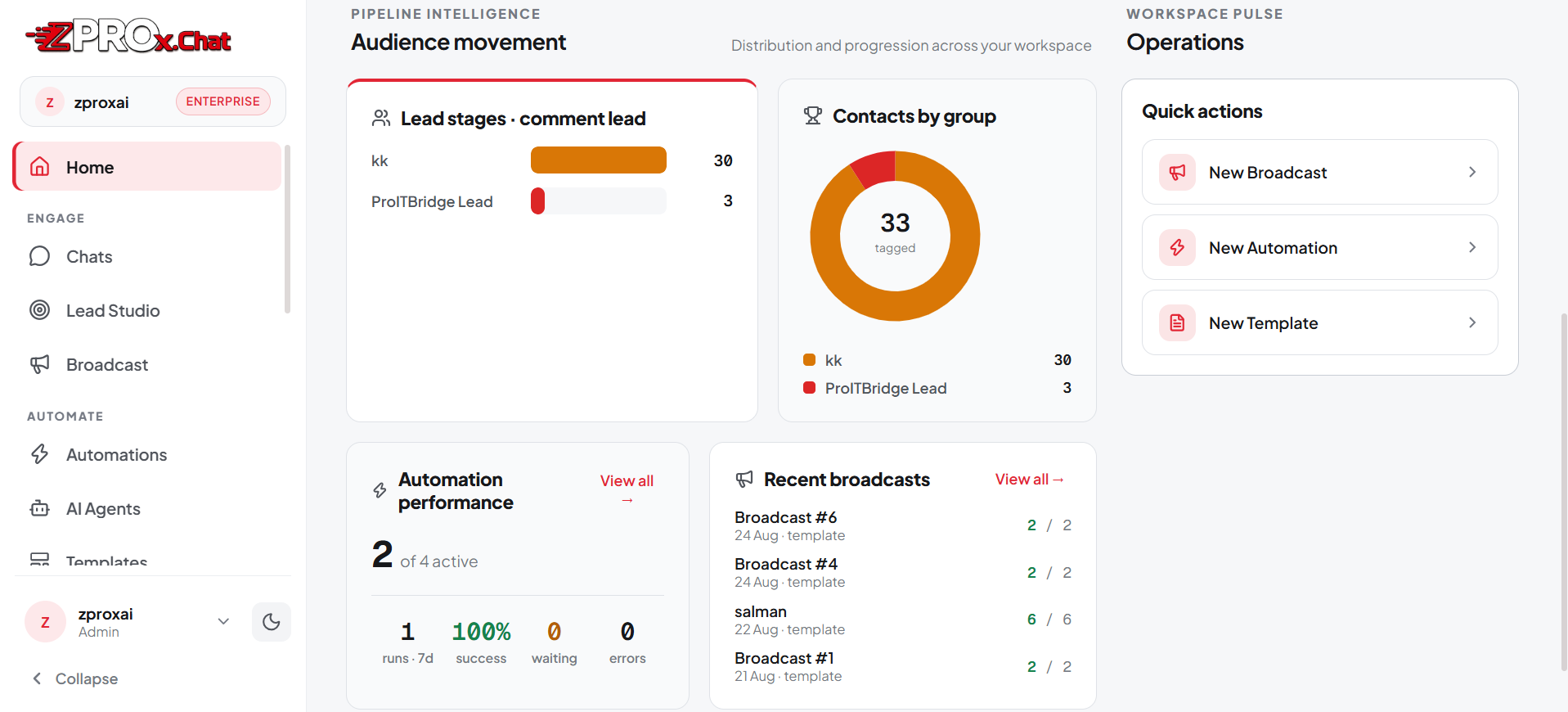Click the sidebar navigation scrollbar

point(287,228)
